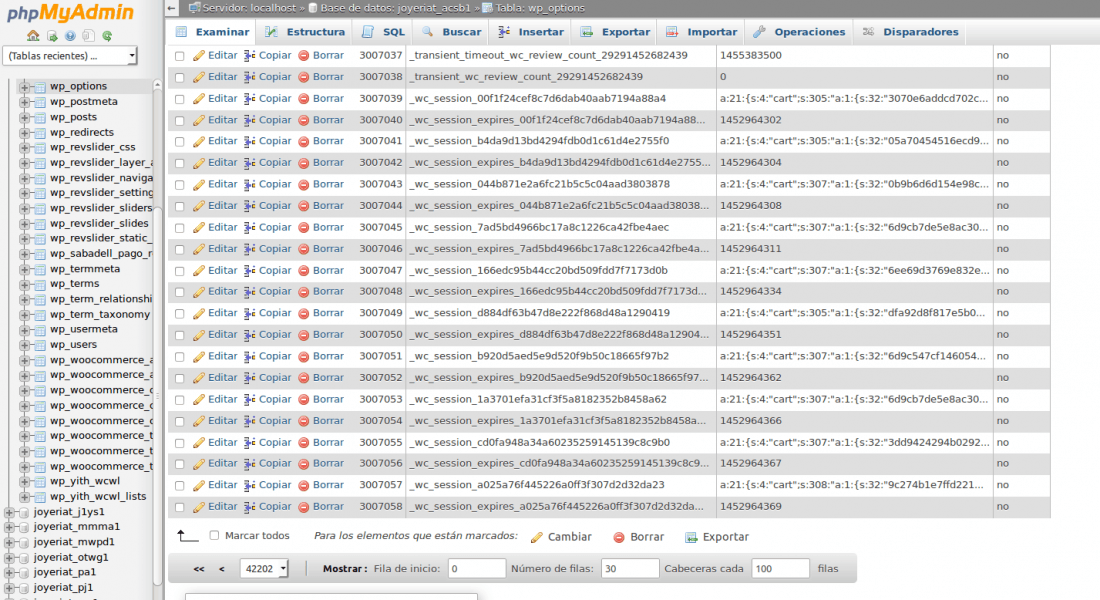
Task: Check the box for row 3007049
Action: click(x=180, y=314)
